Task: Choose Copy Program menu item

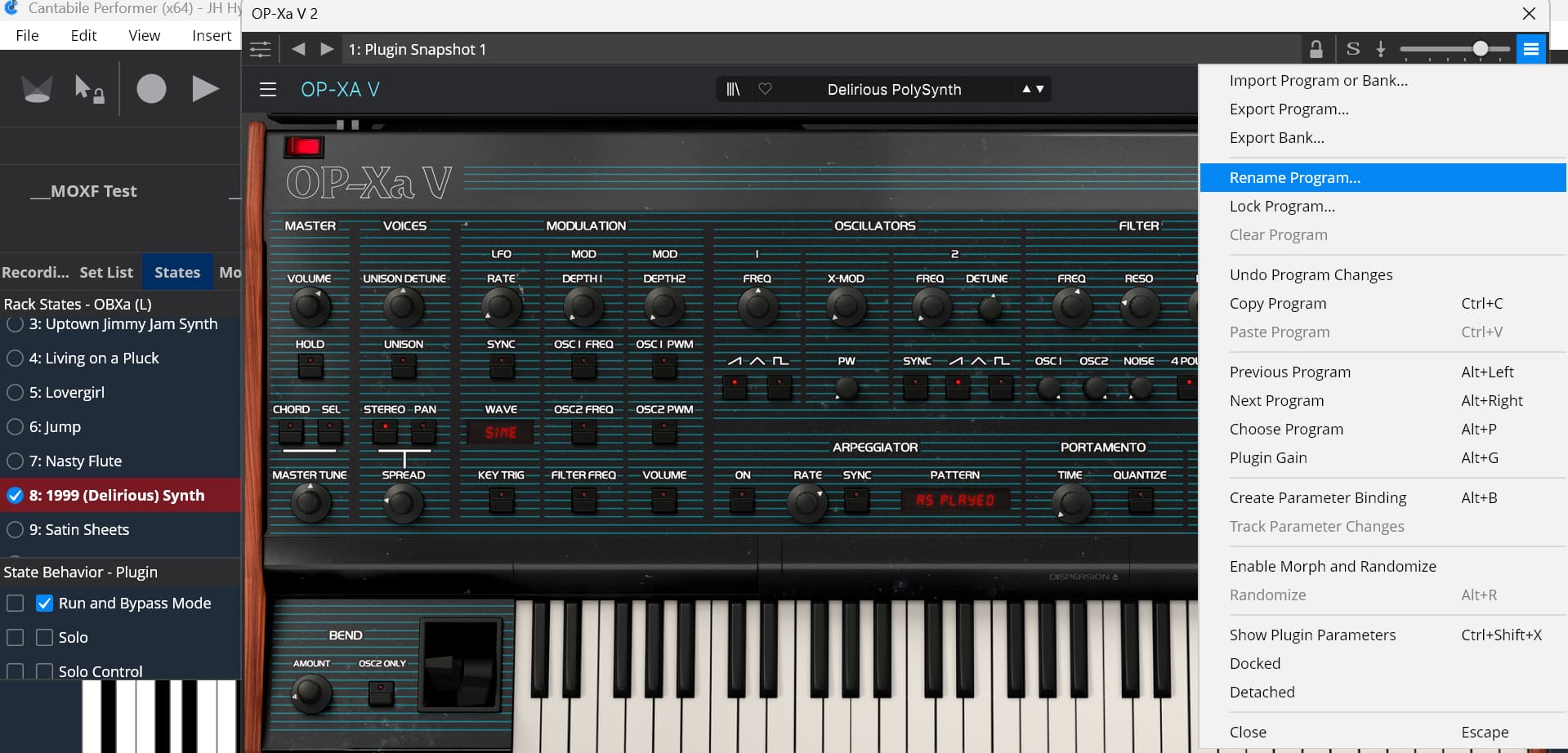Action: (x=1383, y=303)
